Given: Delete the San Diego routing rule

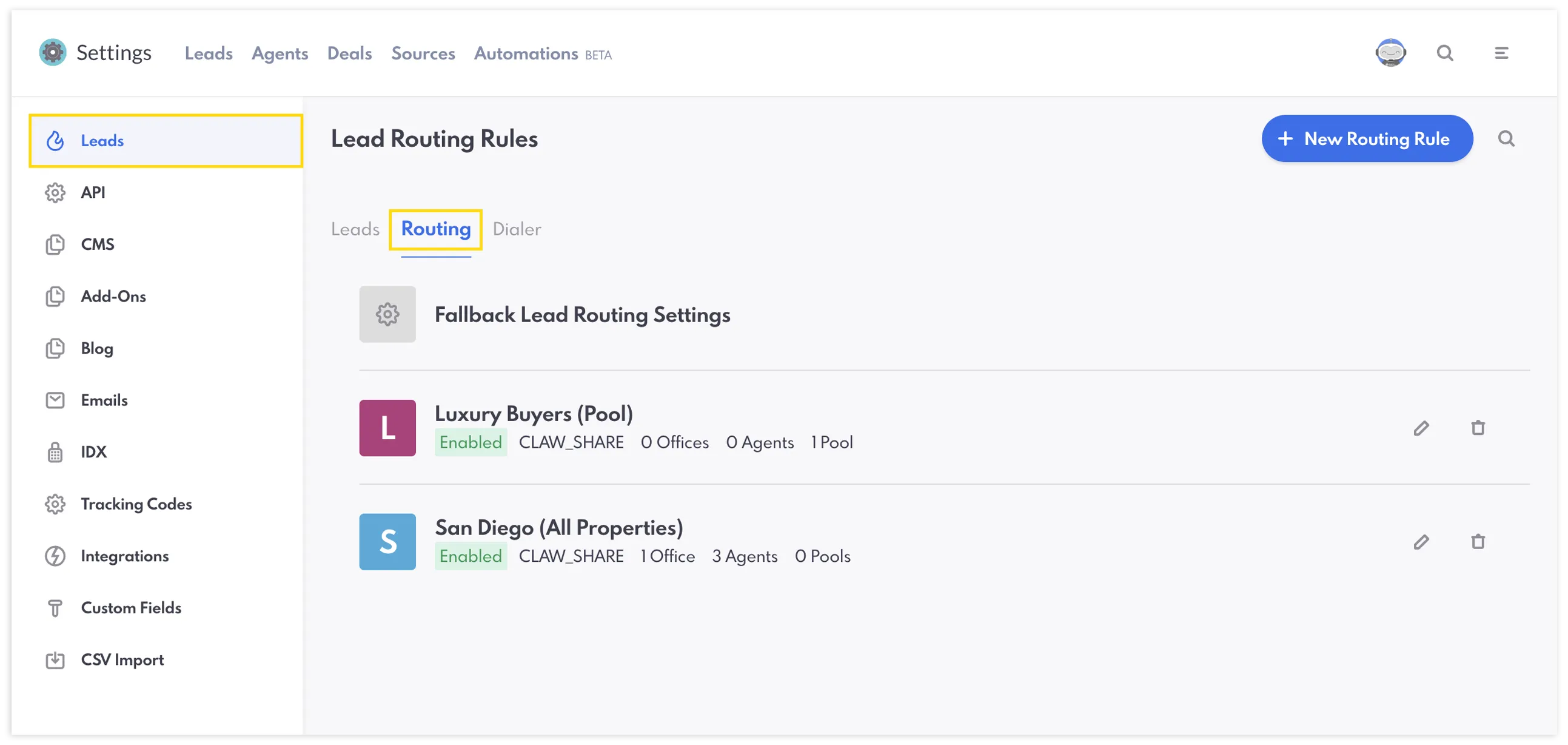Looking at the screenshot, I should coord(1479,542).
